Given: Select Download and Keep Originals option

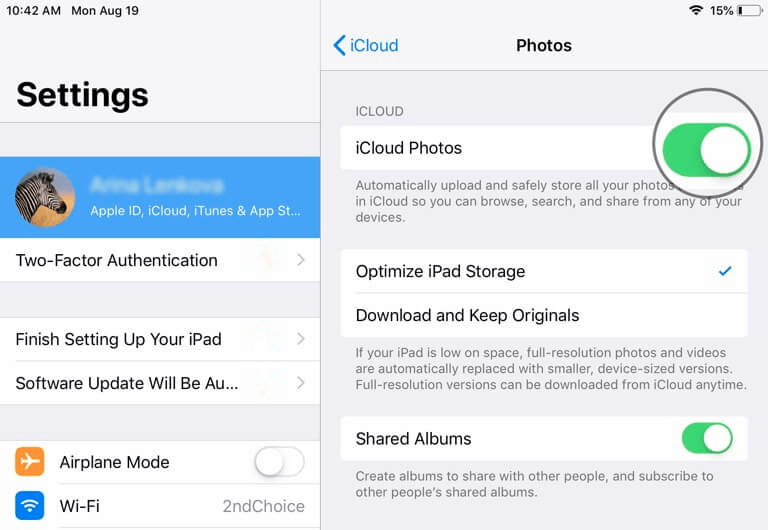Looking at the screenshot, I should pos(544,315).
